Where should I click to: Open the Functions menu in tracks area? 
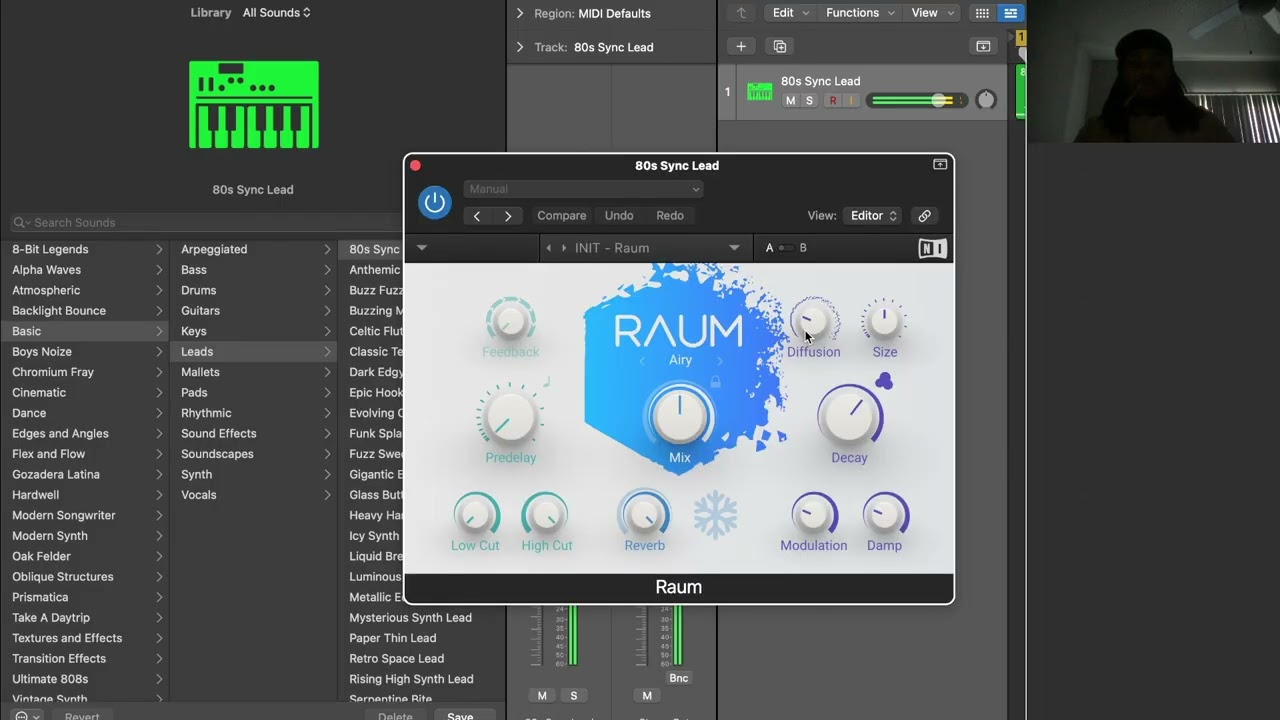coord(859,13)
